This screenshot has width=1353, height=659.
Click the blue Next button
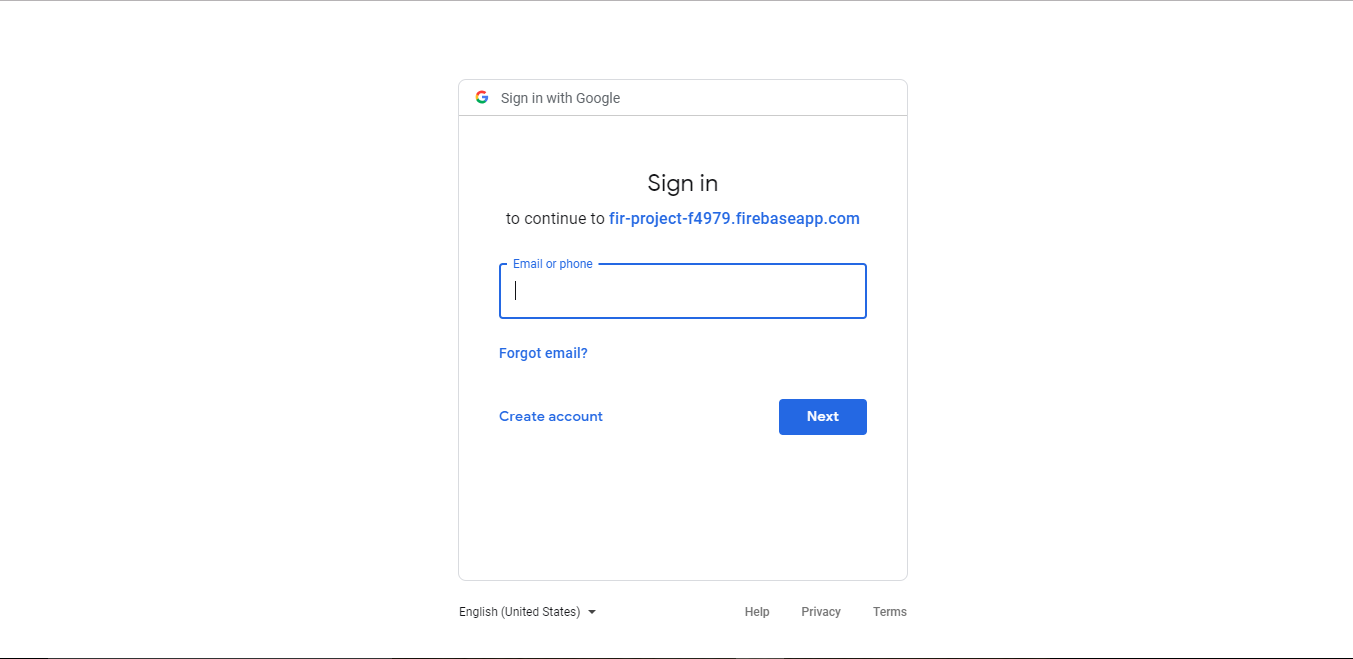click(823, 417)
